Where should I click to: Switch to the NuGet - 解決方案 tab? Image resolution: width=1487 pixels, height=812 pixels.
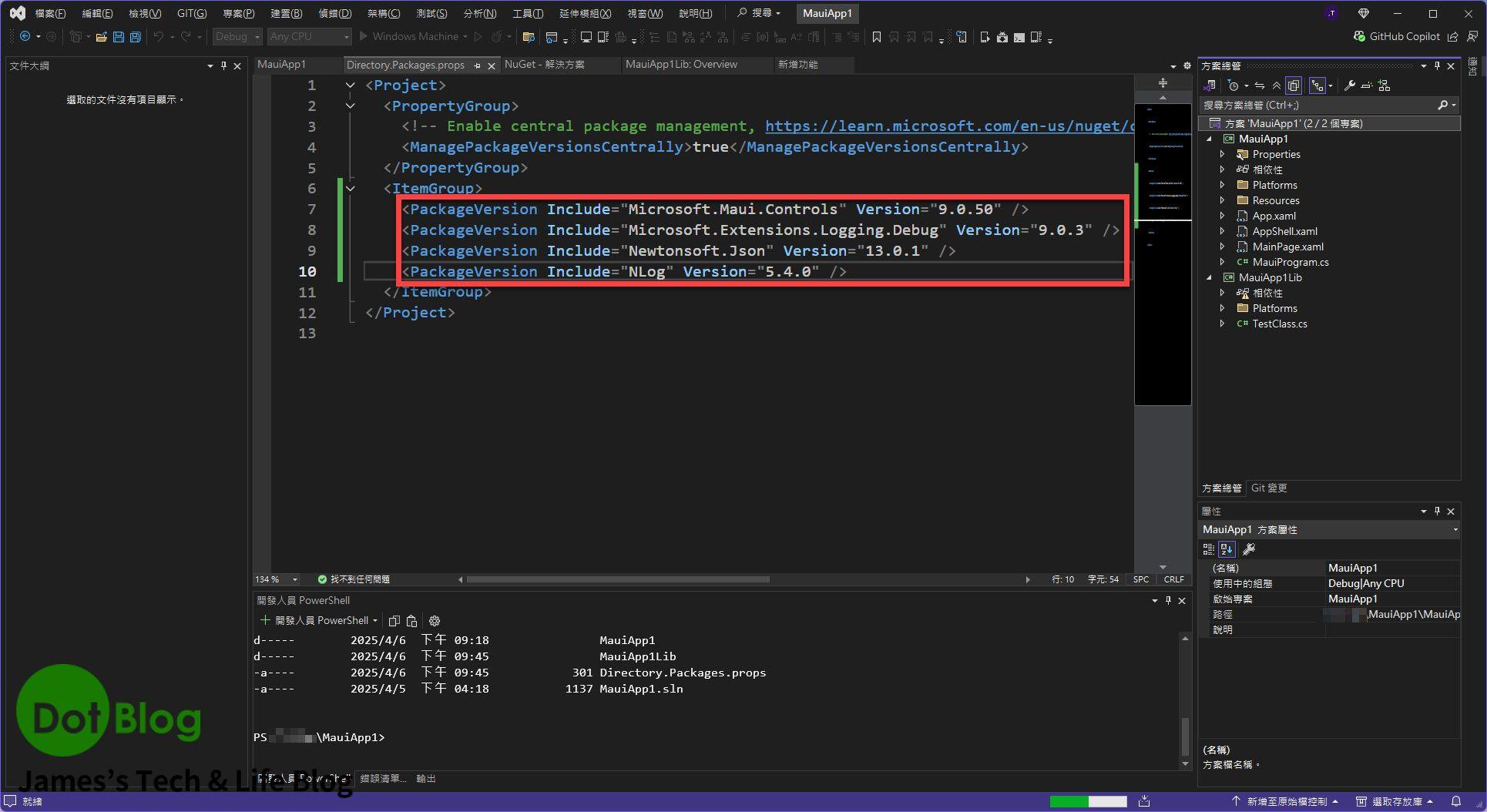(544, 65)
